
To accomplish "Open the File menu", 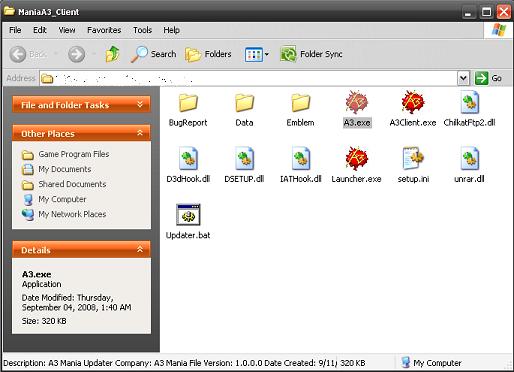I will click(x=15, y=30).
